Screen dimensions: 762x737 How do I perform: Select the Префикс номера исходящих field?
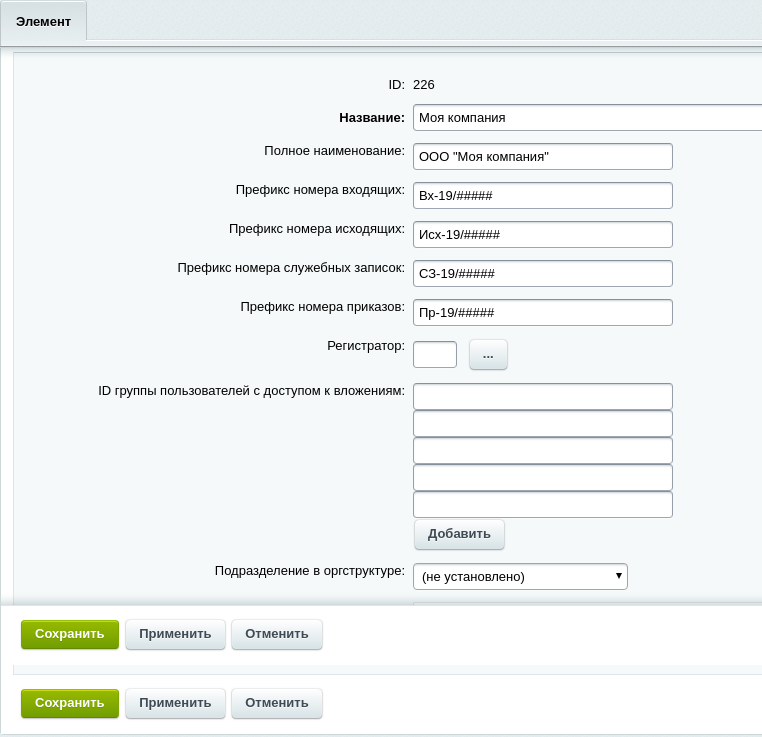pyautogui.click(x=542, y=234)
